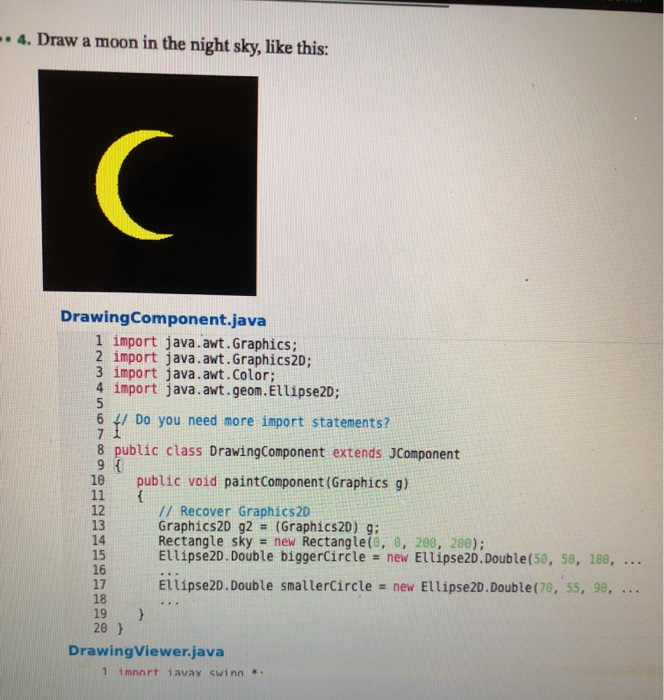Click the line 'import java.awt.Color;'
The height and width of the screenshot is (700, 664).
click(x=194, y=374)
